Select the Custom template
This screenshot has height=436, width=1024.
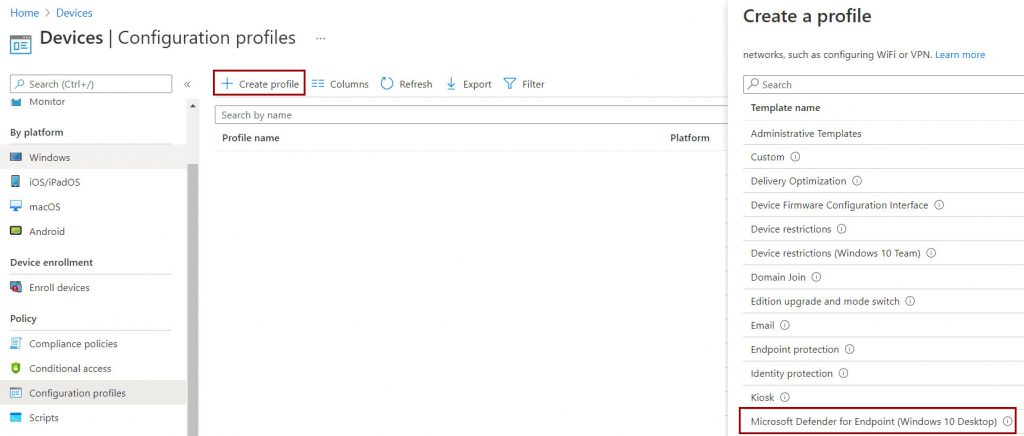(767, 157)
